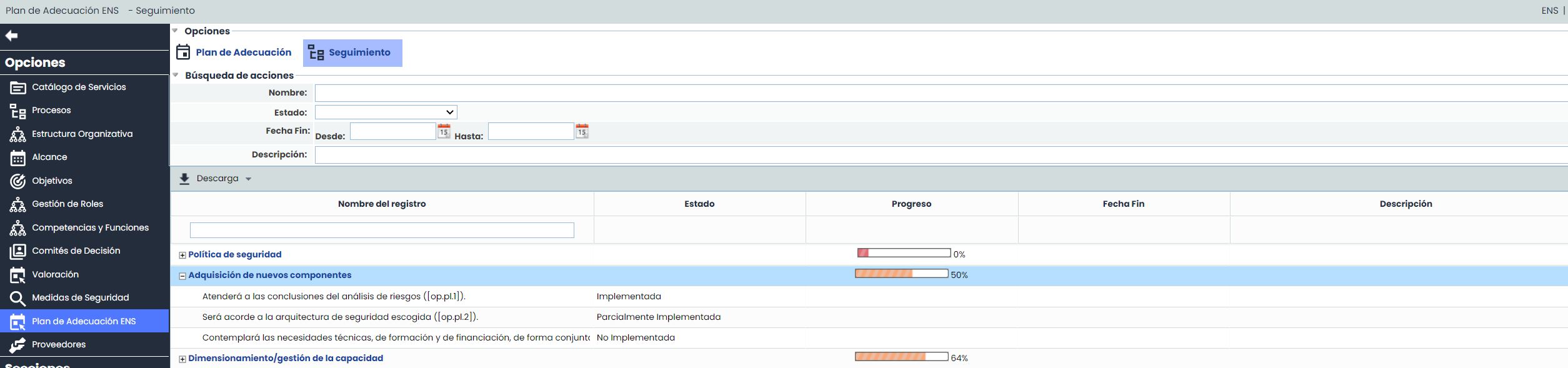Open Catálogo de Servicios from the sidebar
Screen dimensions: 1568x368
[x=79, y=87]
